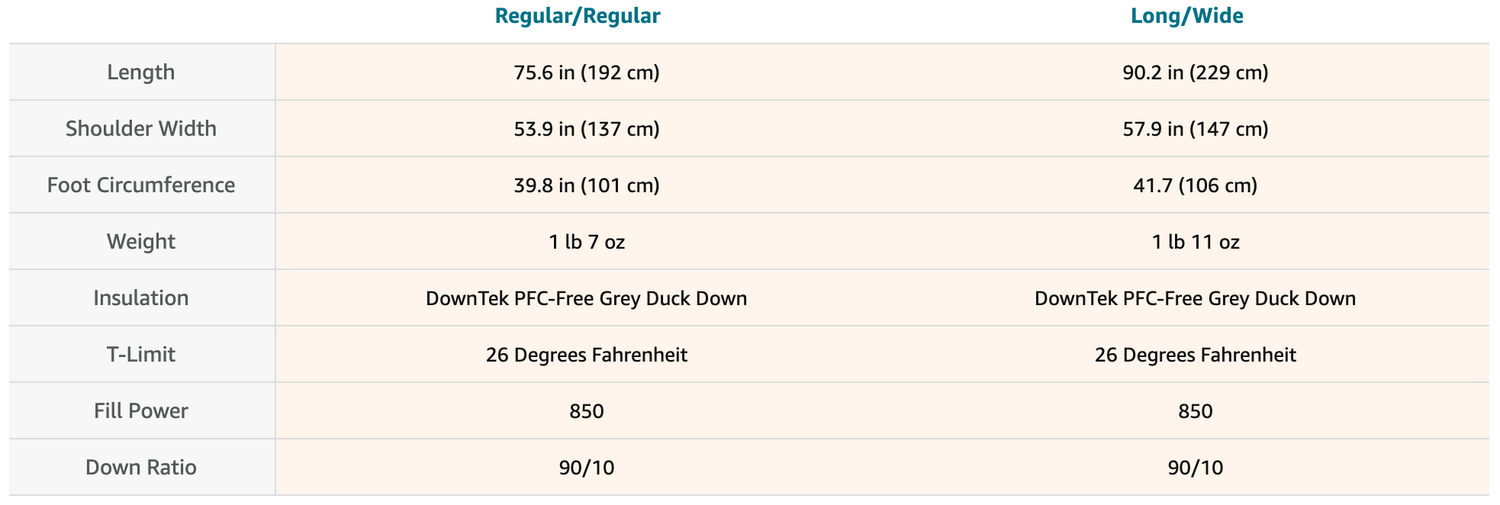Select the Shoulder Width row label
Viewport: 1500px width, 505px height.
[141, 129]
